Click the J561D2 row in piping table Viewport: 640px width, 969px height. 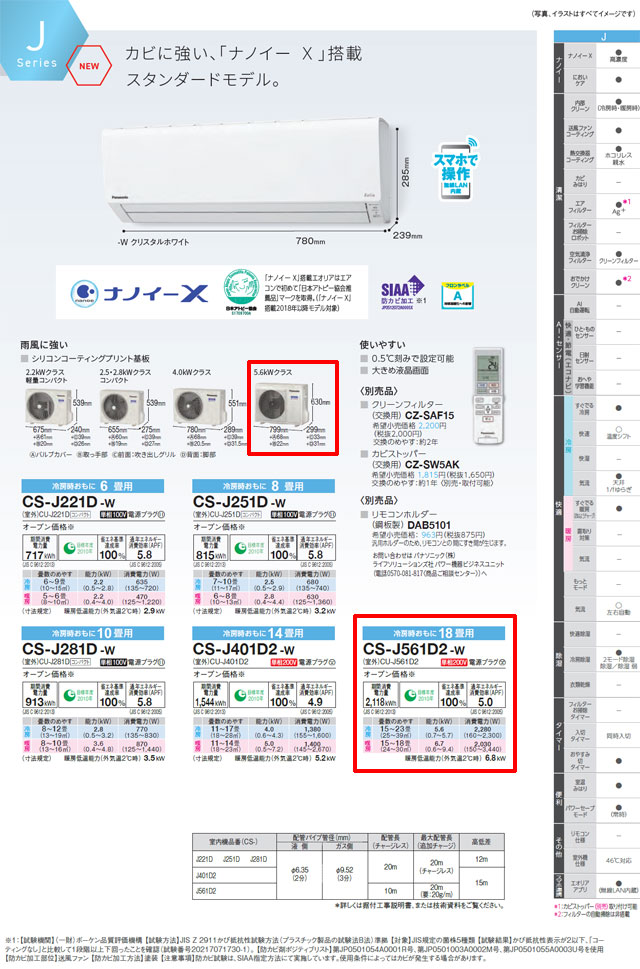pyautogui.click(x=232, y=891)
